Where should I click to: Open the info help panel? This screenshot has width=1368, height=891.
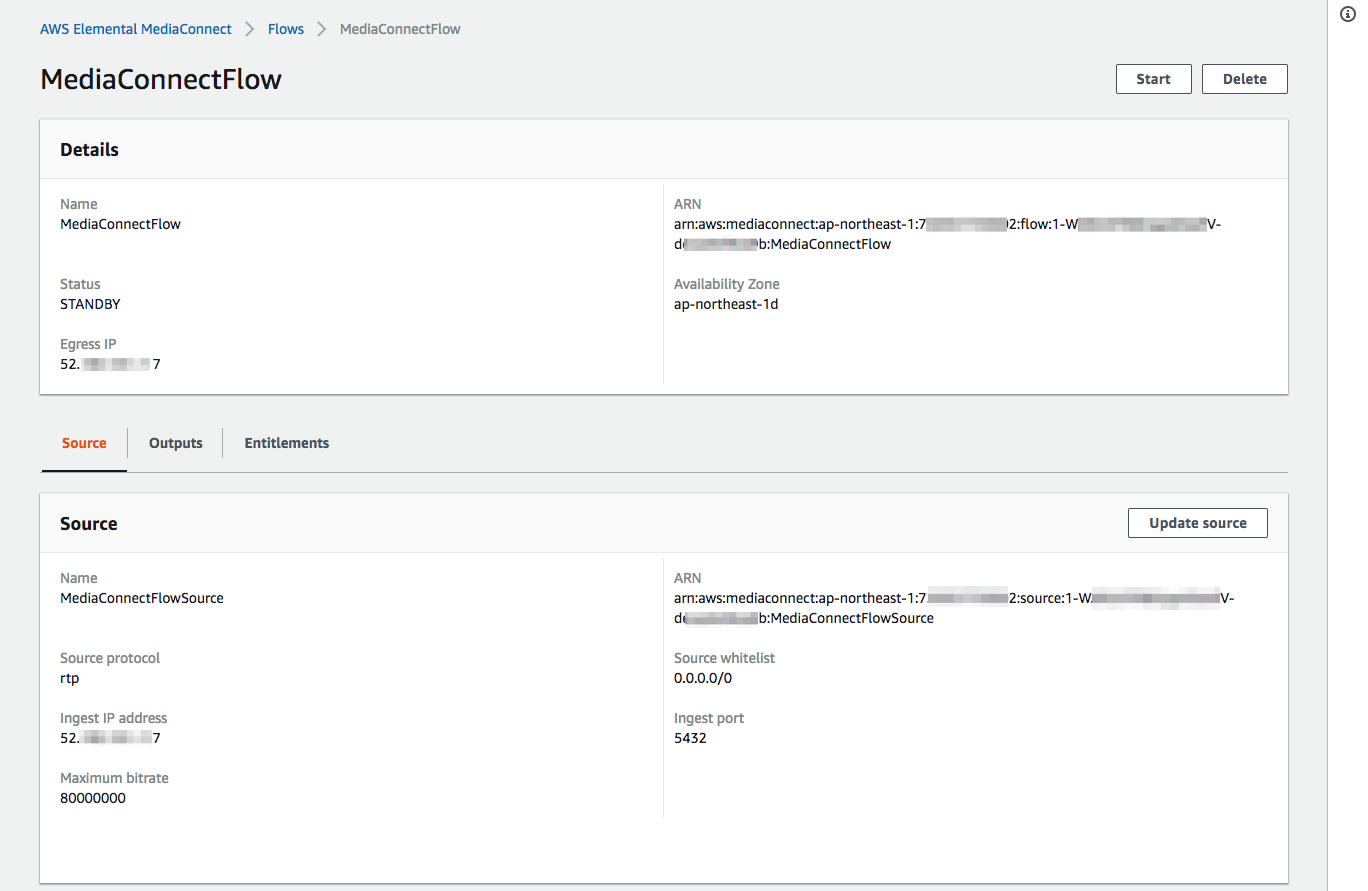coord(1347,14)
